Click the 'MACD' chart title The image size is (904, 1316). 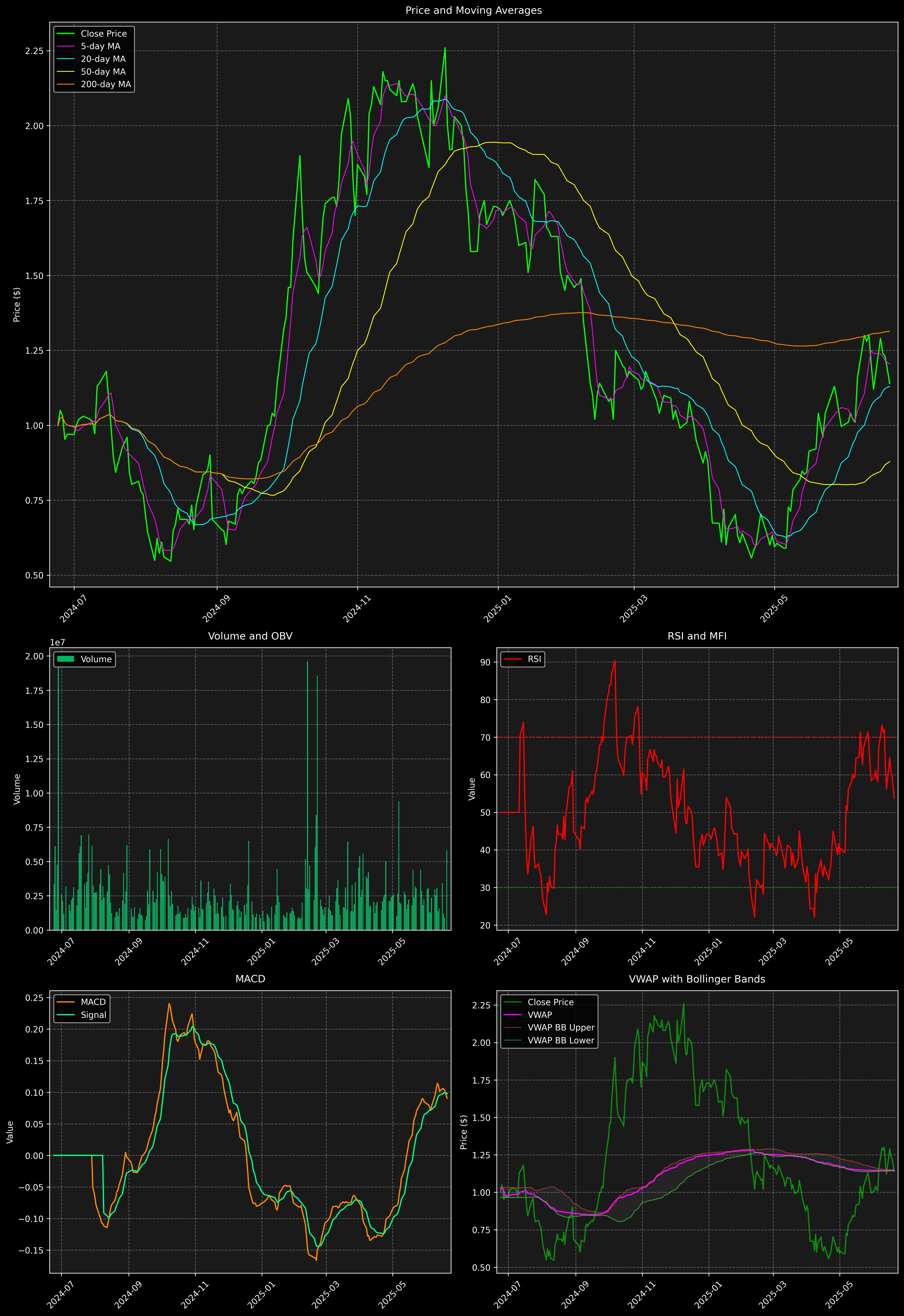pos(250,979)
